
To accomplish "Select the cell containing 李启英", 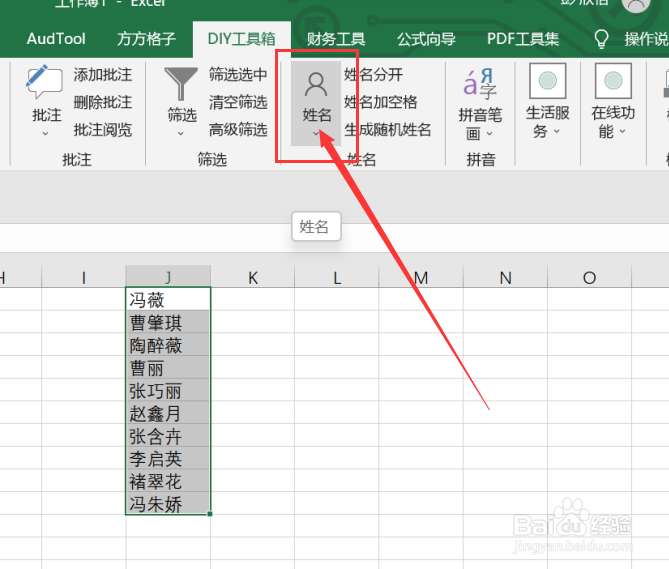I will pyautogui.click(x=168, y=459).
